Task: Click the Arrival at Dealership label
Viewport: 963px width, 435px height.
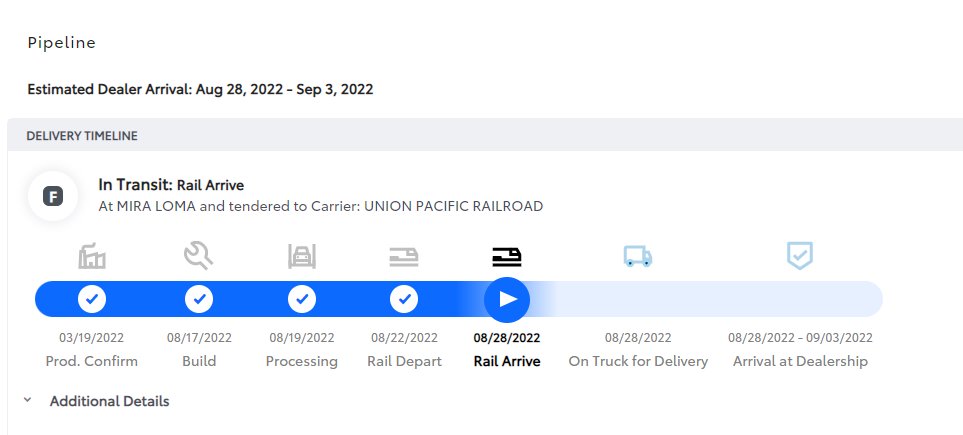Action: pyautogui.click(x=800, y=361)
